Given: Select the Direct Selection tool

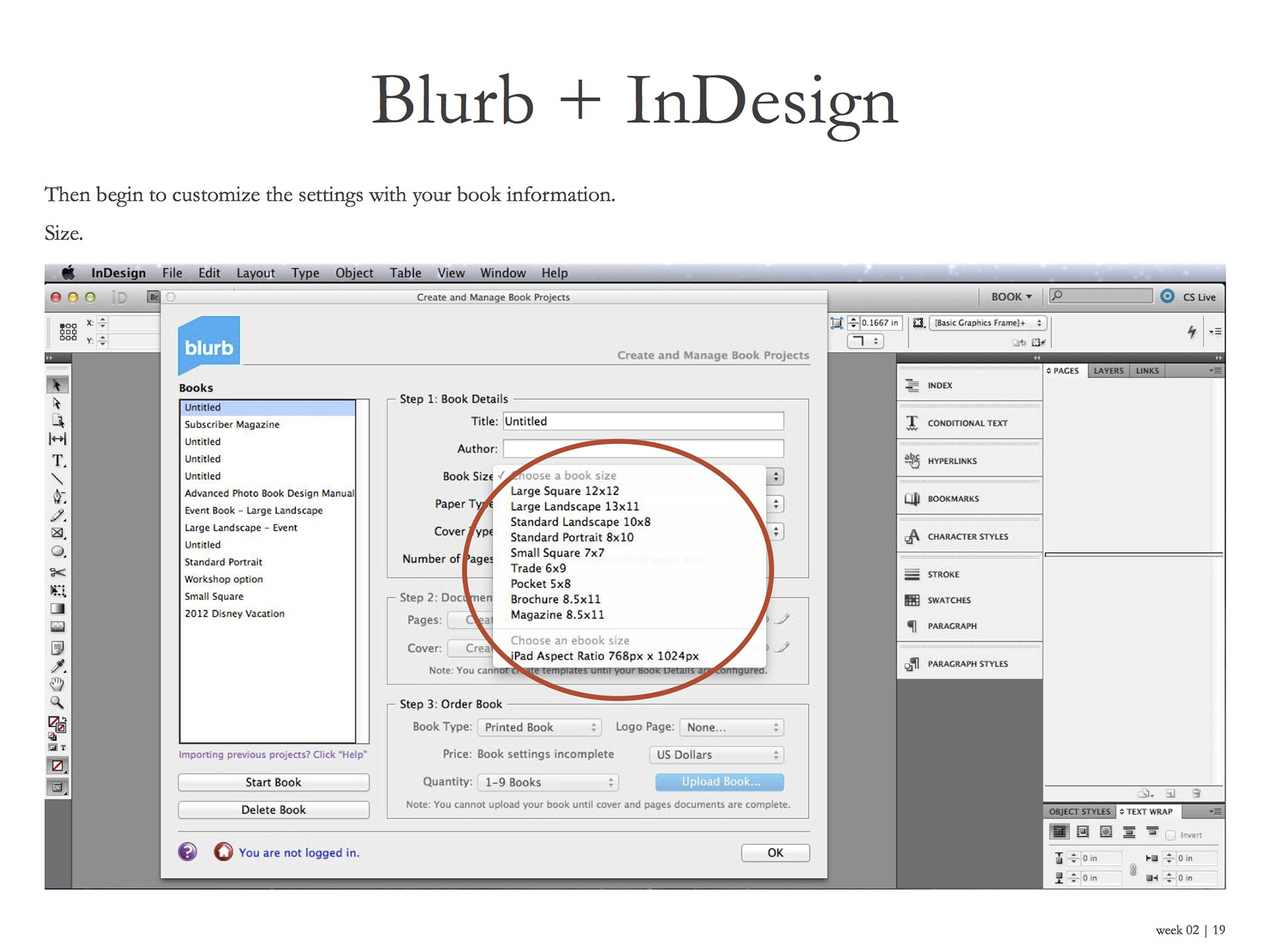Looking at the screenshot, I should point(58,403).
